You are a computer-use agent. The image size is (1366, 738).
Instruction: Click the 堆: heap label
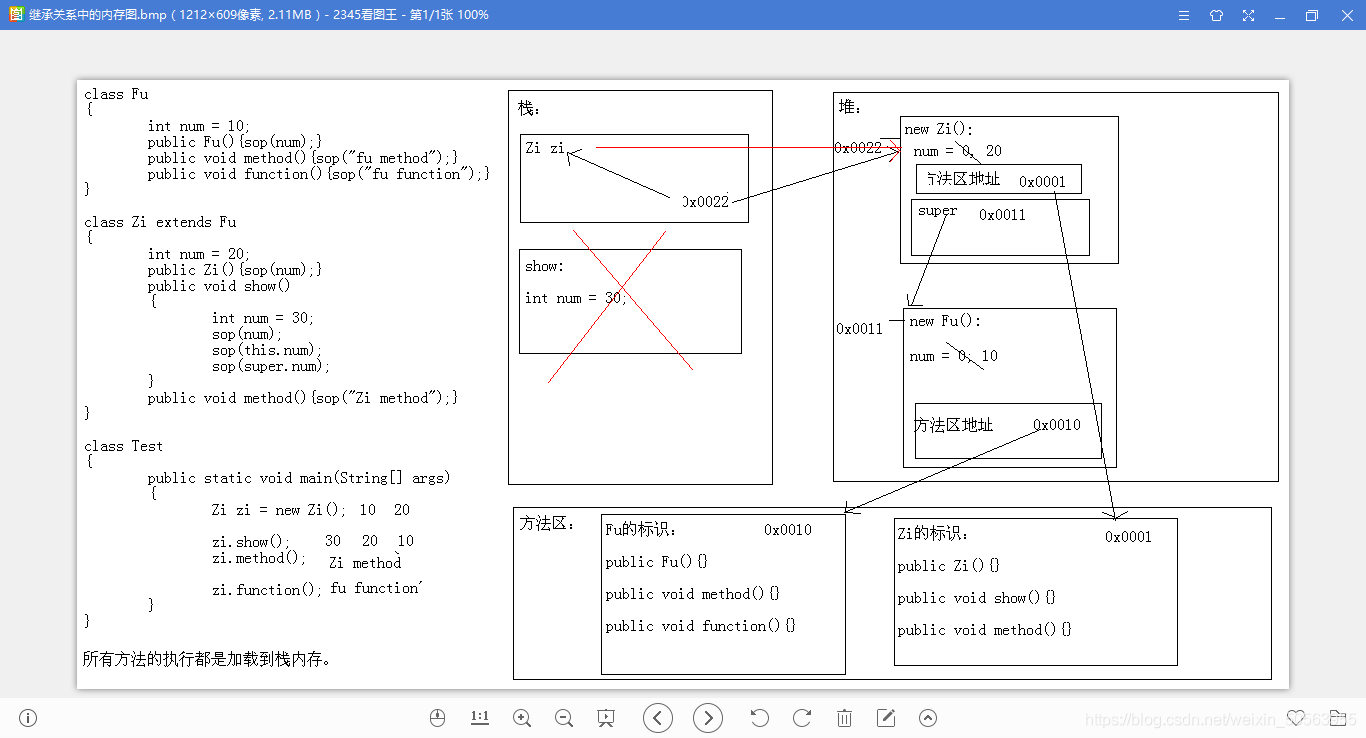point(850,106)
